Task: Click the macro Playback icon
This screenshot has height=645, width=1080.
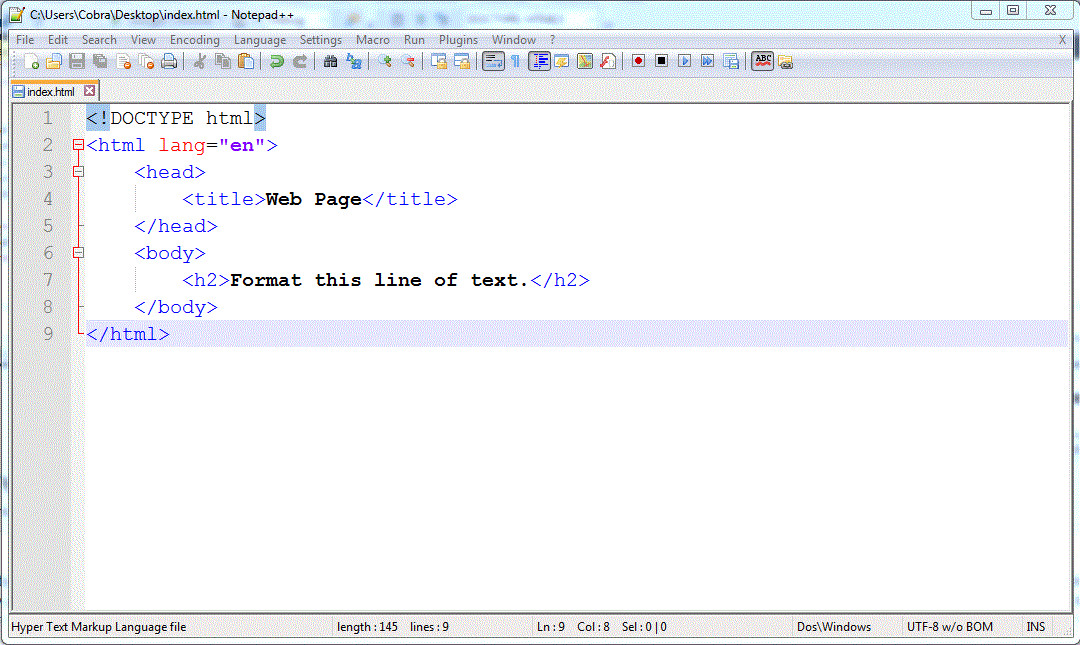Action: 685,61
